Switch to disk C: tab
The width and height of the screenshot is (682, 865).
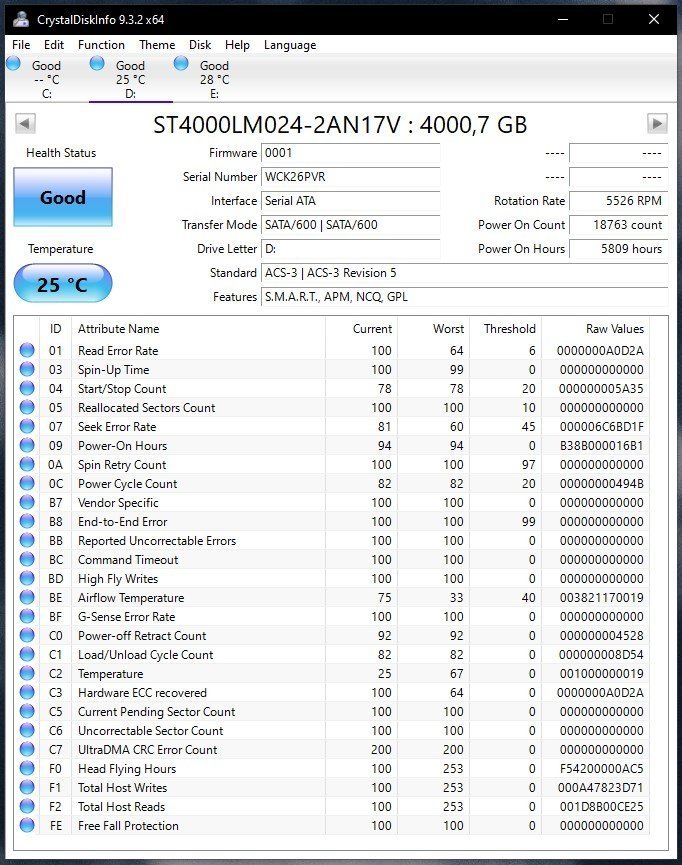(47, 80)
